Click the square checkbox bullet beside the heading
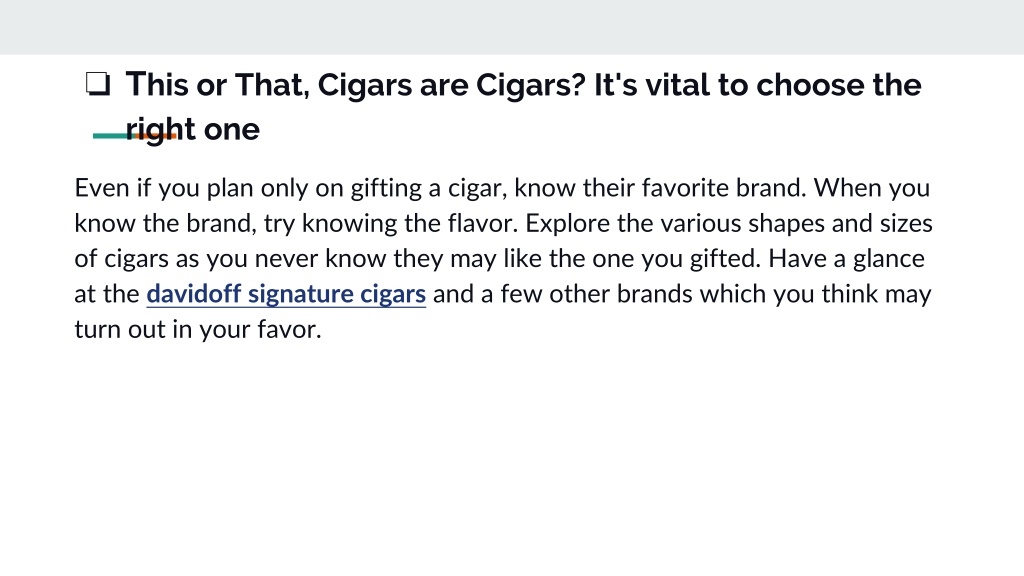Image resolution: width=1024 pixels, height=576 pixels. pos(98,84)
